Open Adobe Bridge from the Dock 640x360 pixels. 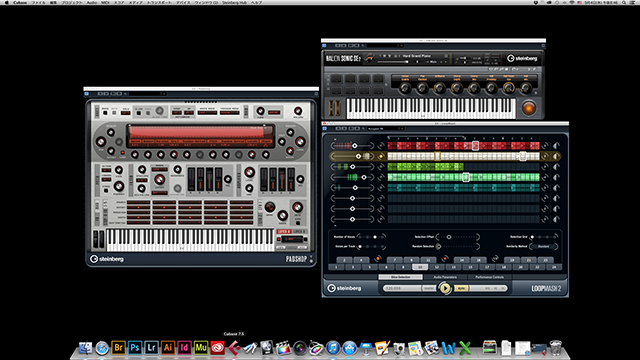tap(118, 348)
